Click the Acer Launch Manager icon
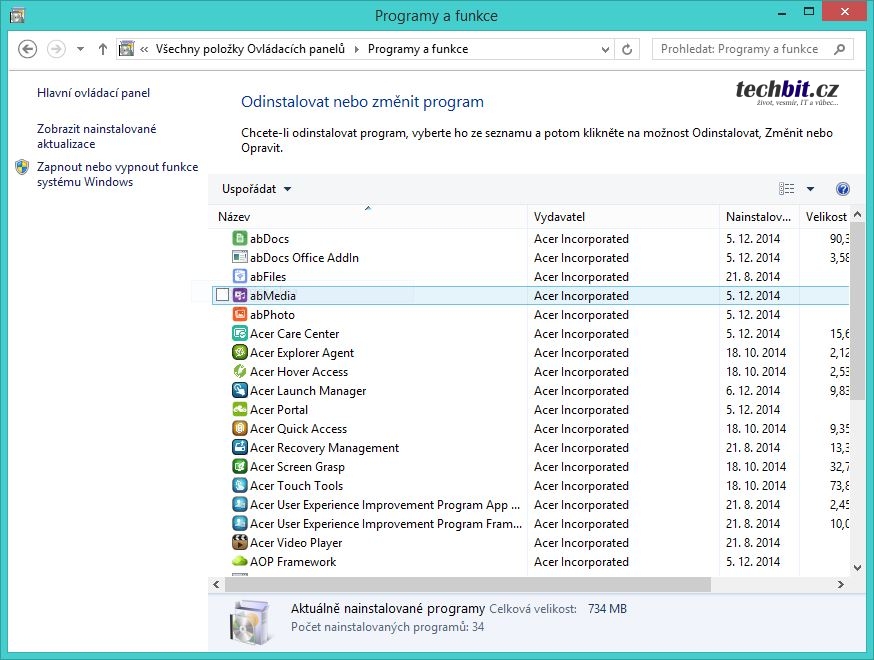Viewport: 874px width, 660px height. tap(240, 390)
